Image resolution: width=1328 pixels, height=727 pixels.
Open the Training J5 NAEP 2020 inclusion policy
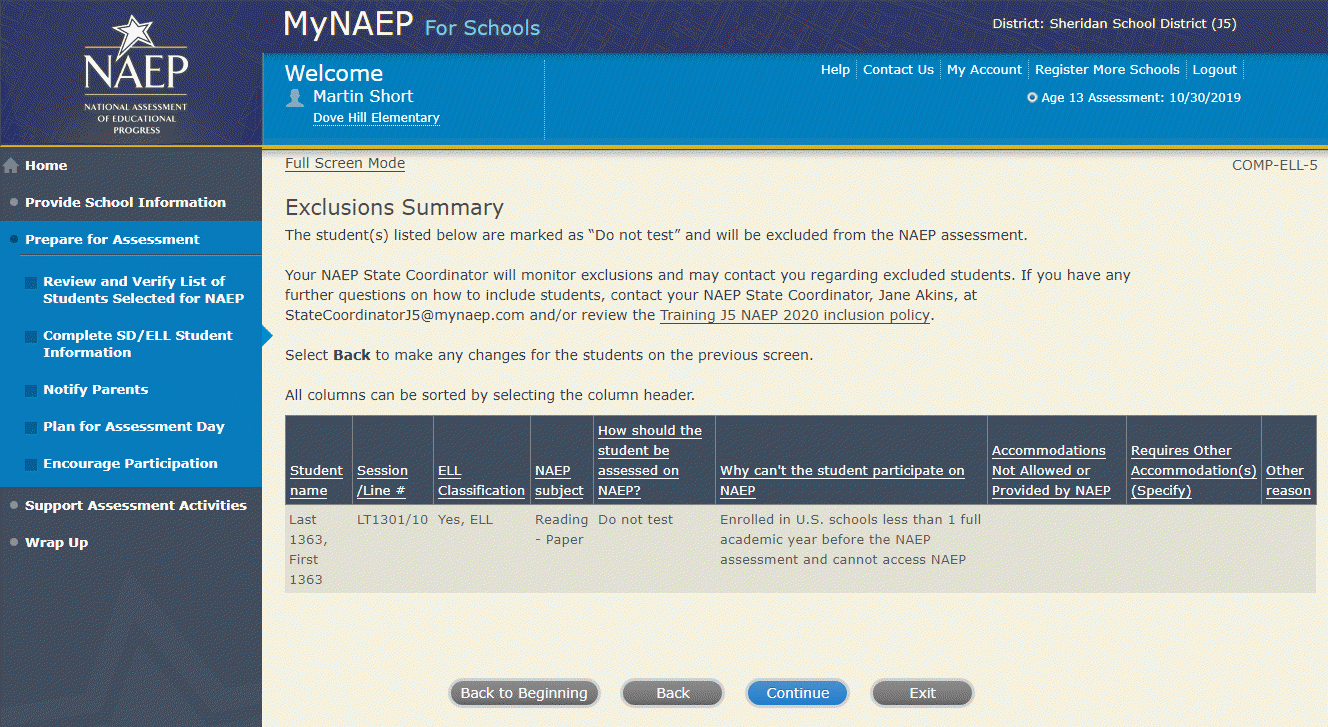pyautogui.click(x=795, y=315)
